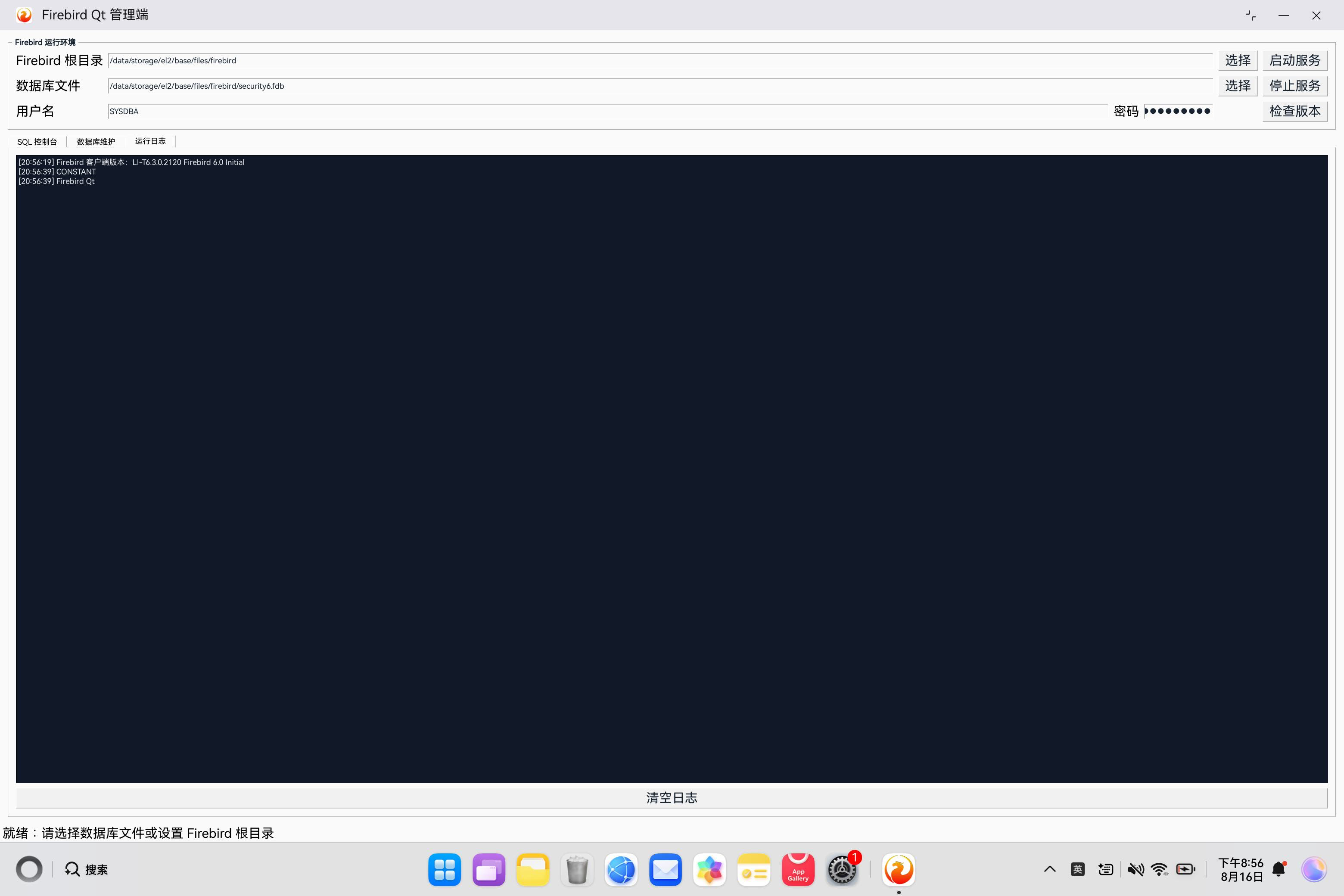Open the yellow notes app in dock
This screenshot has height=896, width=1344.
(x=754, y=870)
